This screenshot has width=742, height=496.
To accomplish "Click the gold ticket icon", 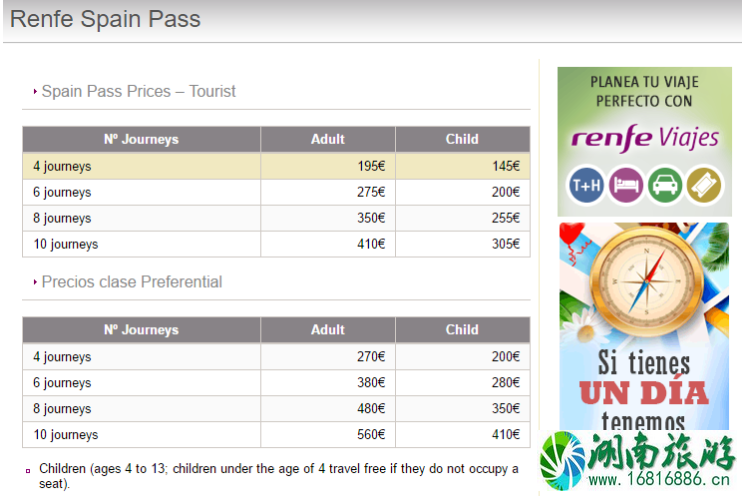I will click(704, 185).
